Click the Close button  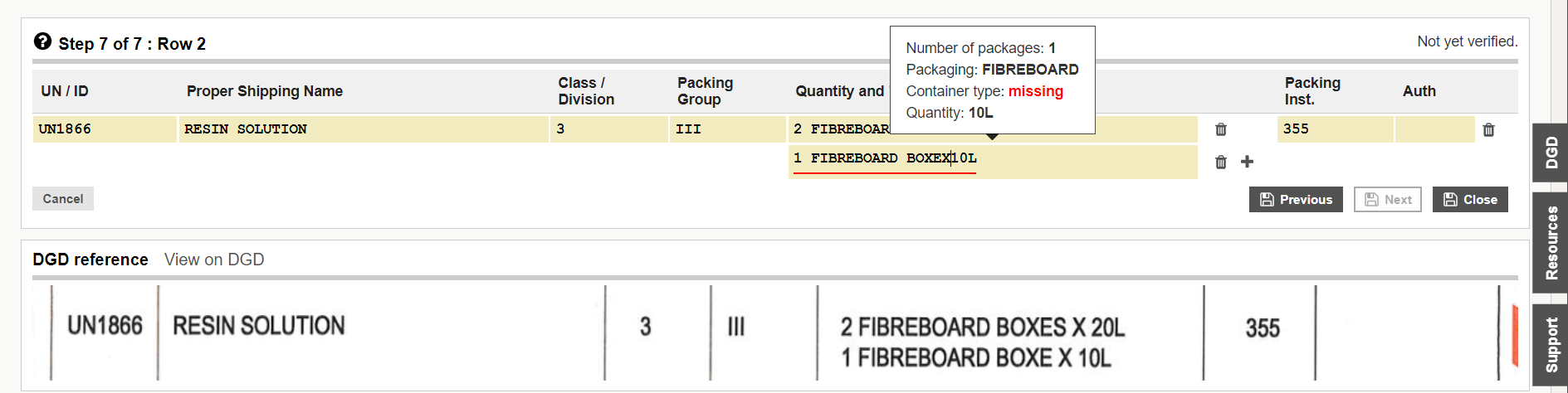tap(1470, 199)
